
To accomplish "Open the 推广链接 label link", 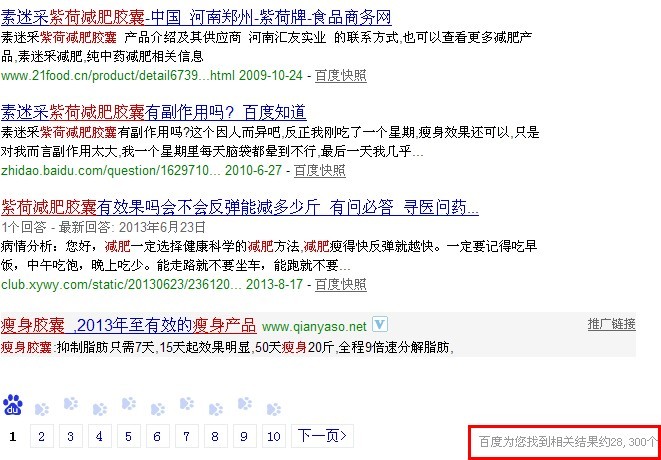I will 612,324.
